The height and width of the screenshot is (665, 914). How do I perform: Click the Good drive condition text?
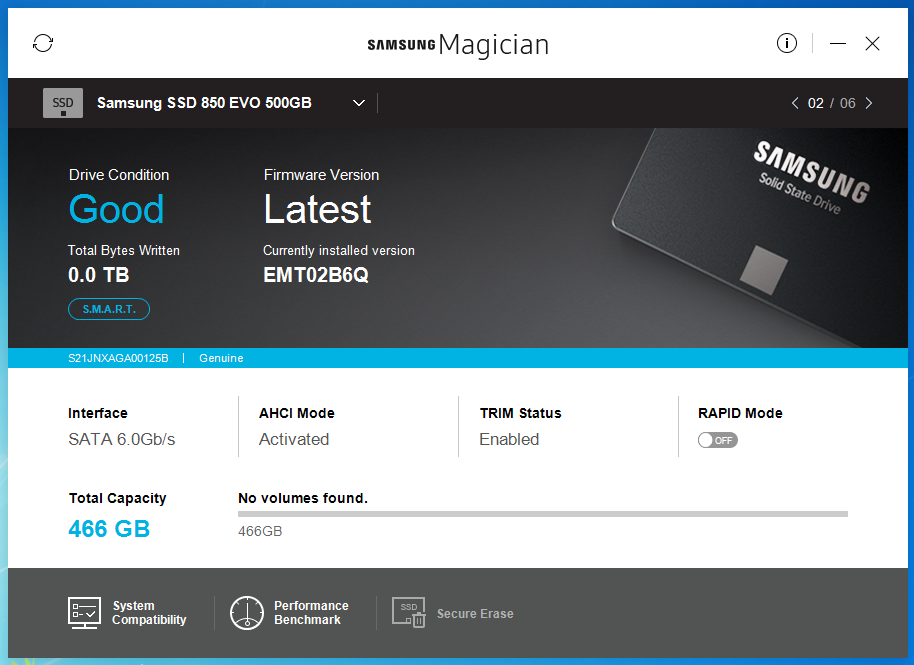point(117,209)
